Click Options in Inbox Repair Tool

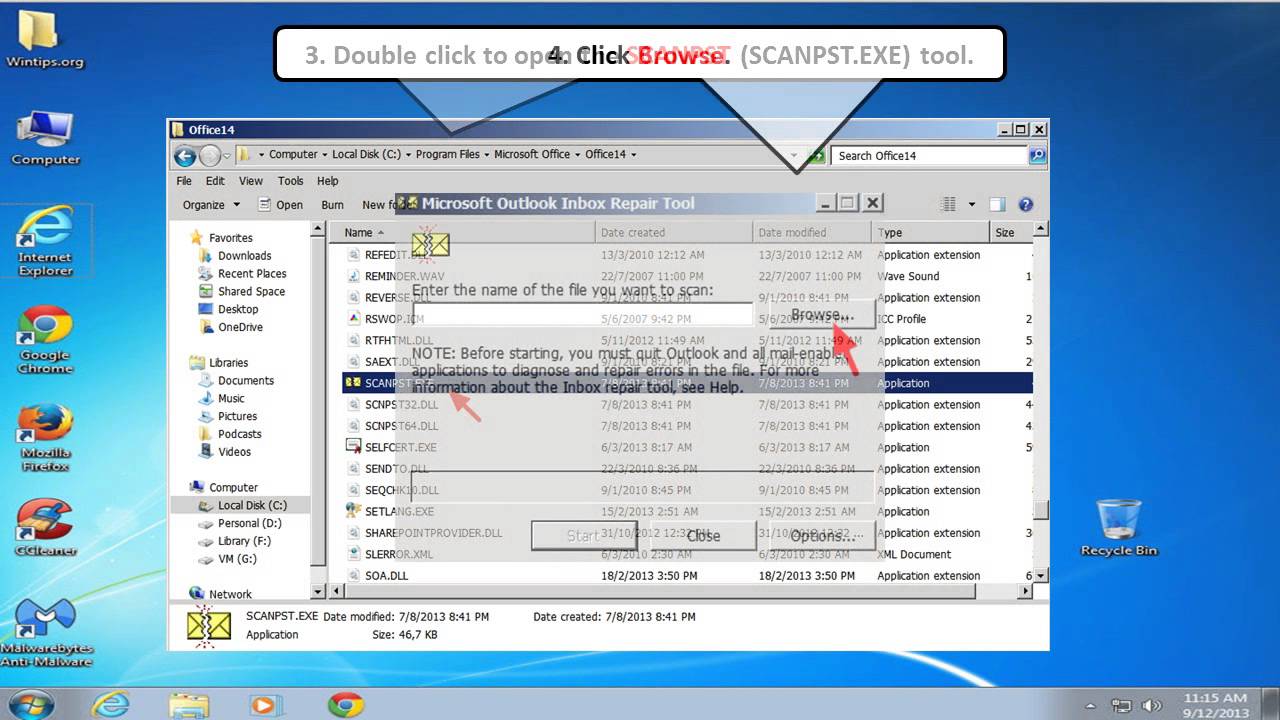tap(824, 535)
